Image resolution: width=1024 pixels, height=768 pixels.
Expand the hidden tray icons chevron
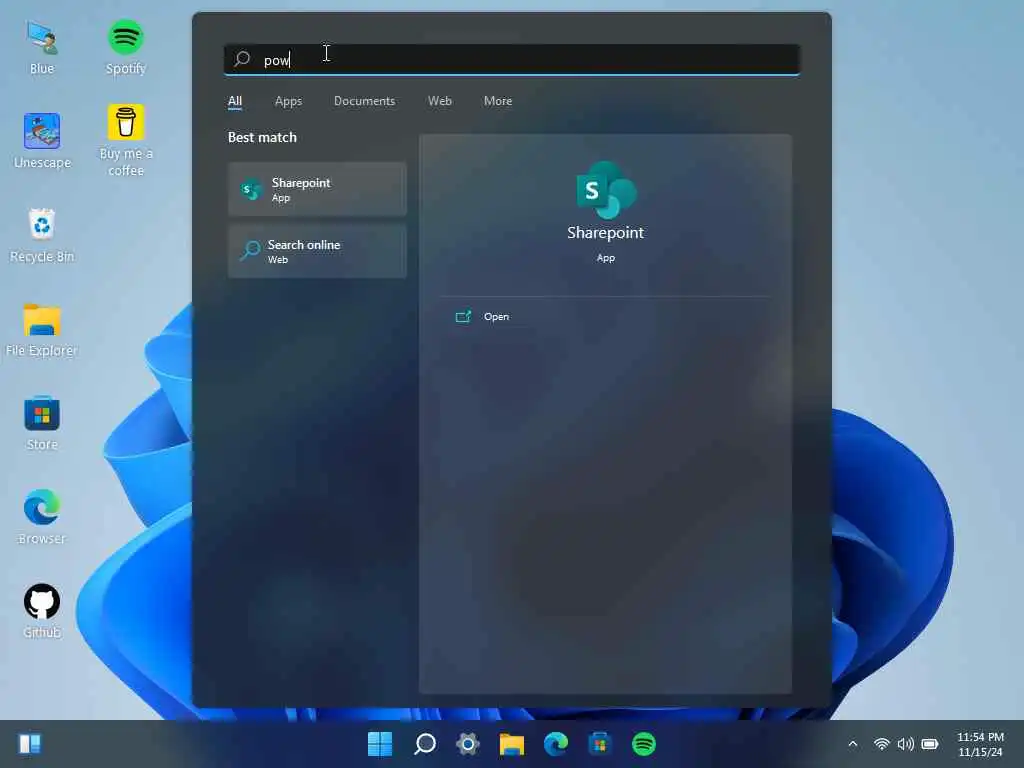click(x=852, y=744)
